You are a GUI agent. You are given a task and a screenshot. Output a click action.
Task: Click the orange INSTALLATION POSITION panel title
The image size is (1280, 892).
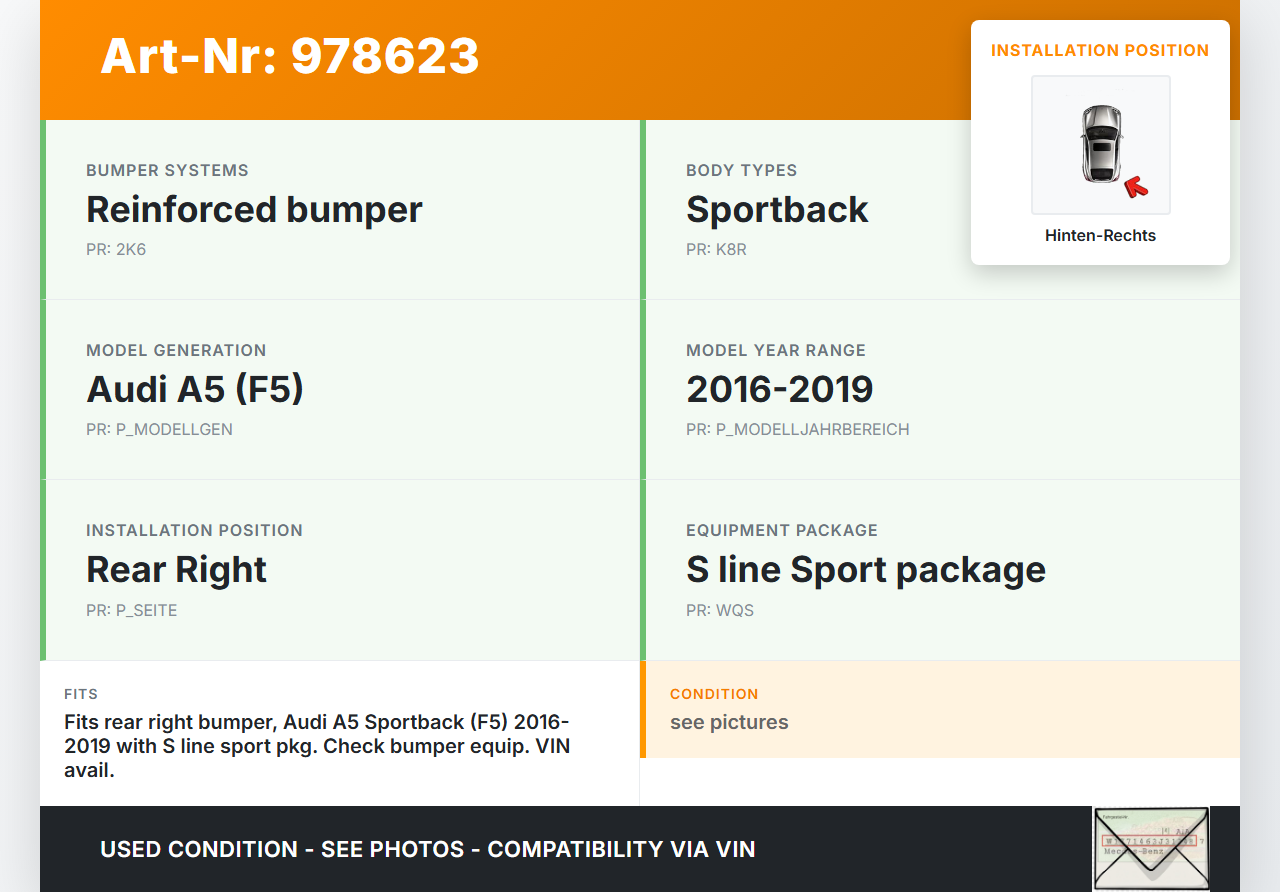pos(1100,50)
